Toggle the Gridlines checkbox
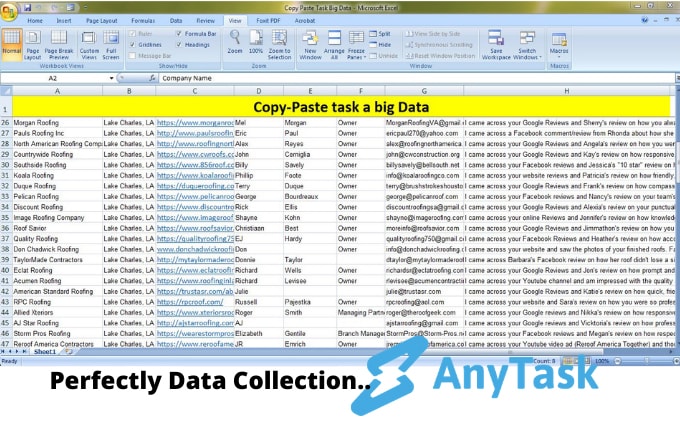The height and width of the screenshot is (425, 680). coord(133,45)
